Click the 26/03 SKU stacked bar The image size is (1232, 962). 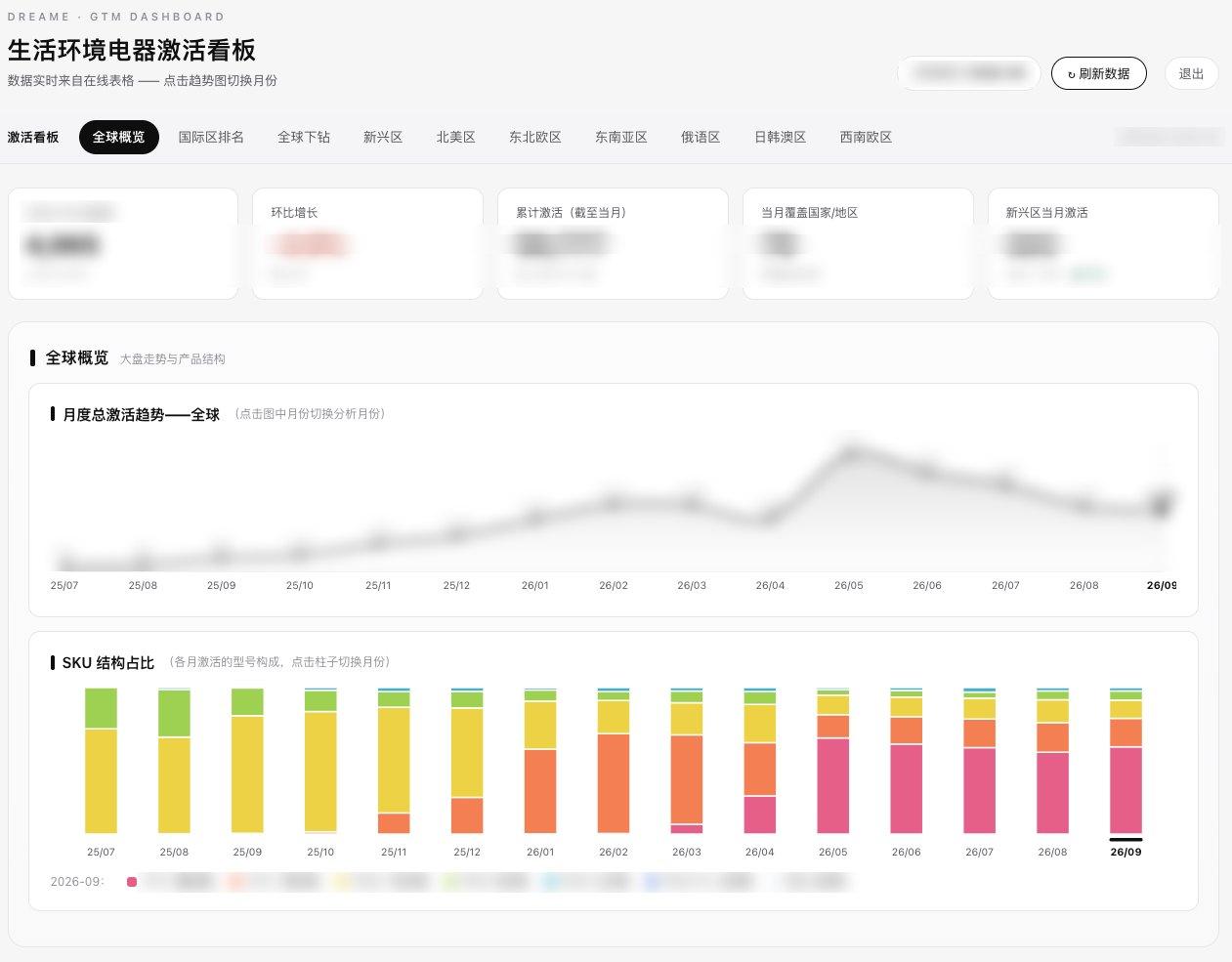[687, 761]
